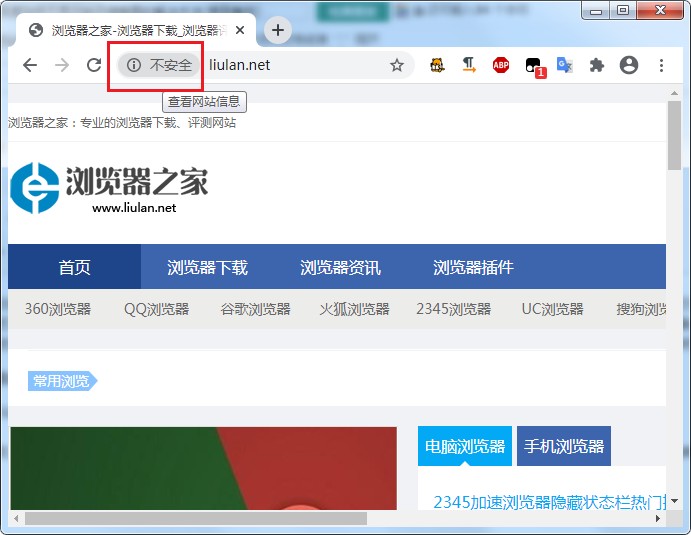Select the 浏览器之家 browser tab

(x=136, y=30)
